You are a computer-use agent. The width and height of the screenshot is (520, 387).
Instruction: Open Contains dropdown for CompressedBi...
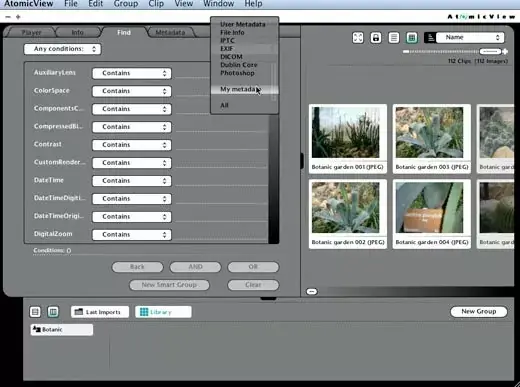132,127
